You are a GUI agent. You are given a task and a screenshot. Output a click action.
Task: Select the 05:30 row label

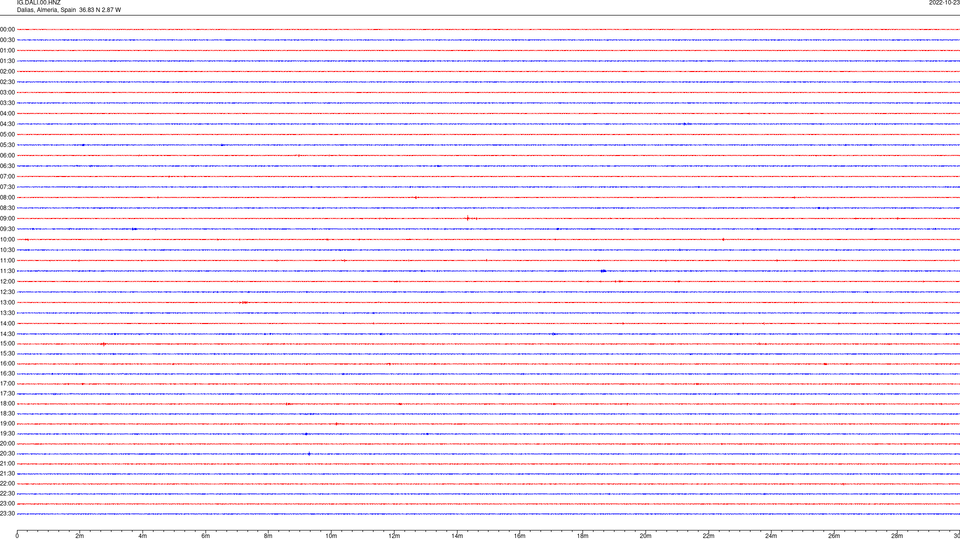(x=7, y=145)
